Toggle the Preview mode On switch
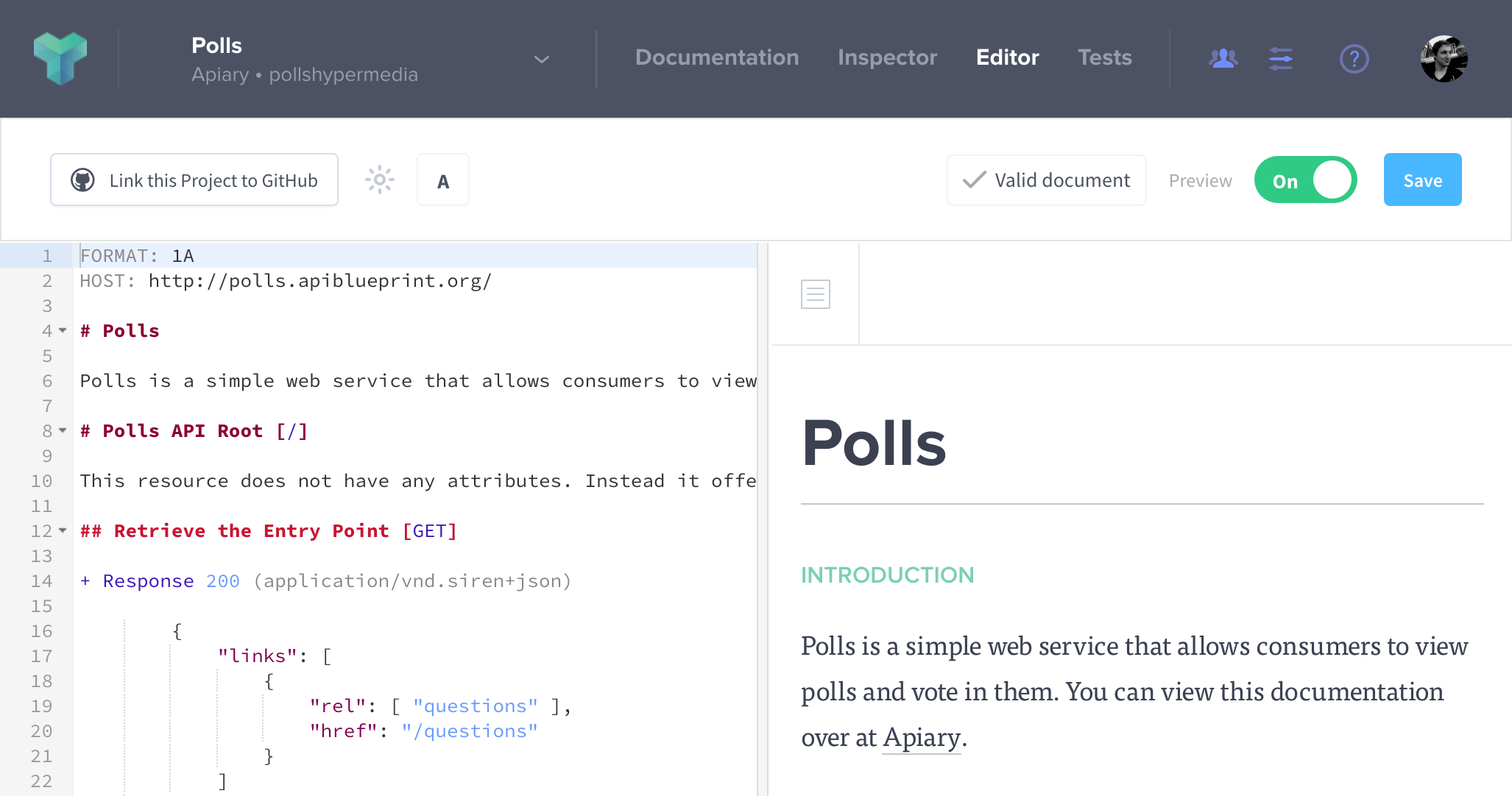 point(1306,181)
